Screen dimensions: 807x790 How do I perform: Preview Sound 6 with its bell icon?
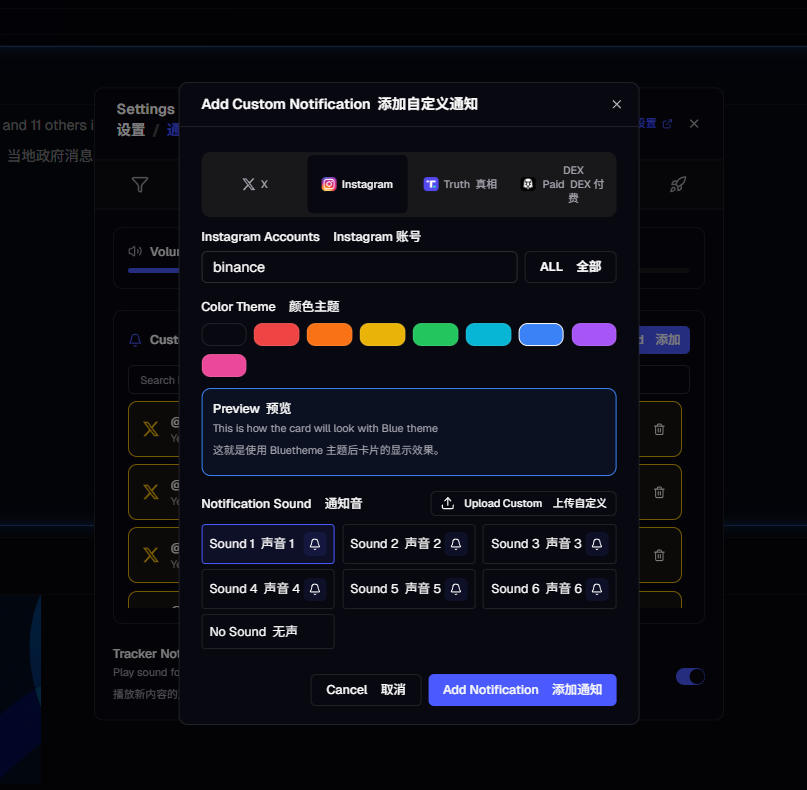597,589
